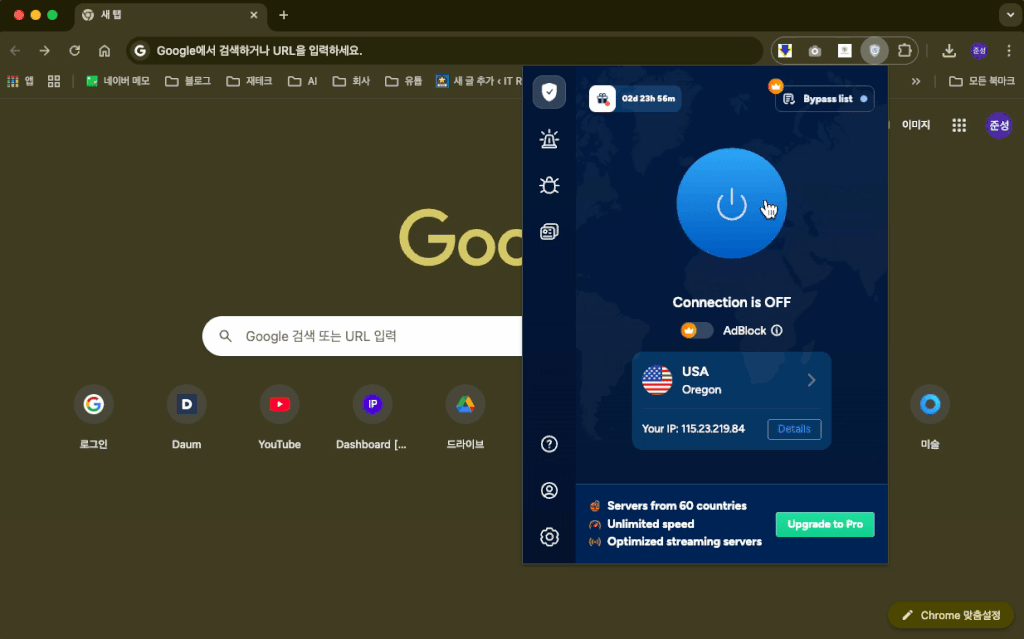Screen dimensions: 1024x639
Task: Click the IP Details button
Action: [x=794, y=429]
